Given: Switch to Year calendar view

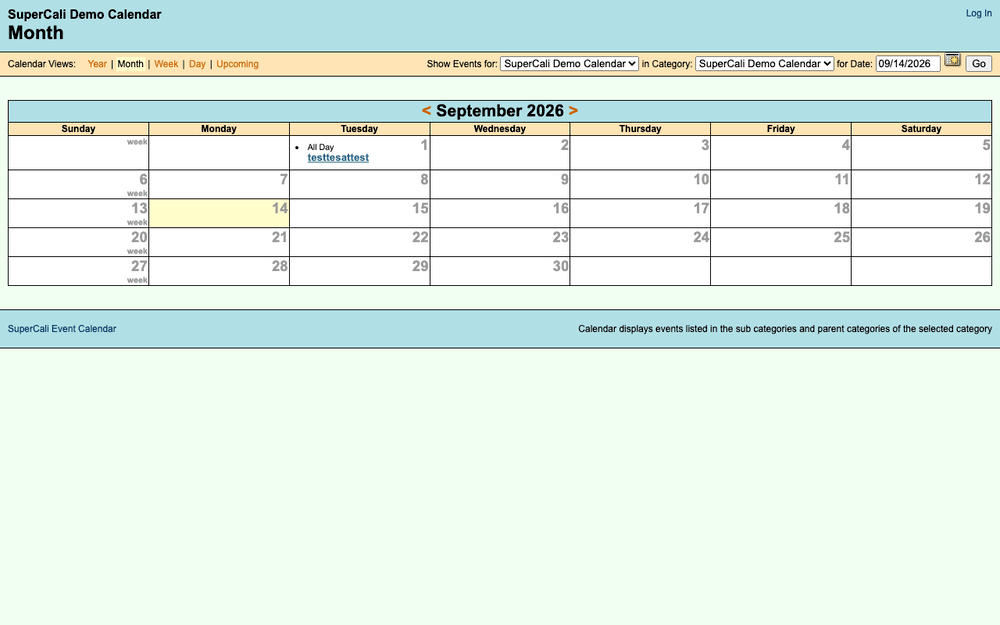Looking at the screenshot, I should pyautogui.click(x=97, y=64).
